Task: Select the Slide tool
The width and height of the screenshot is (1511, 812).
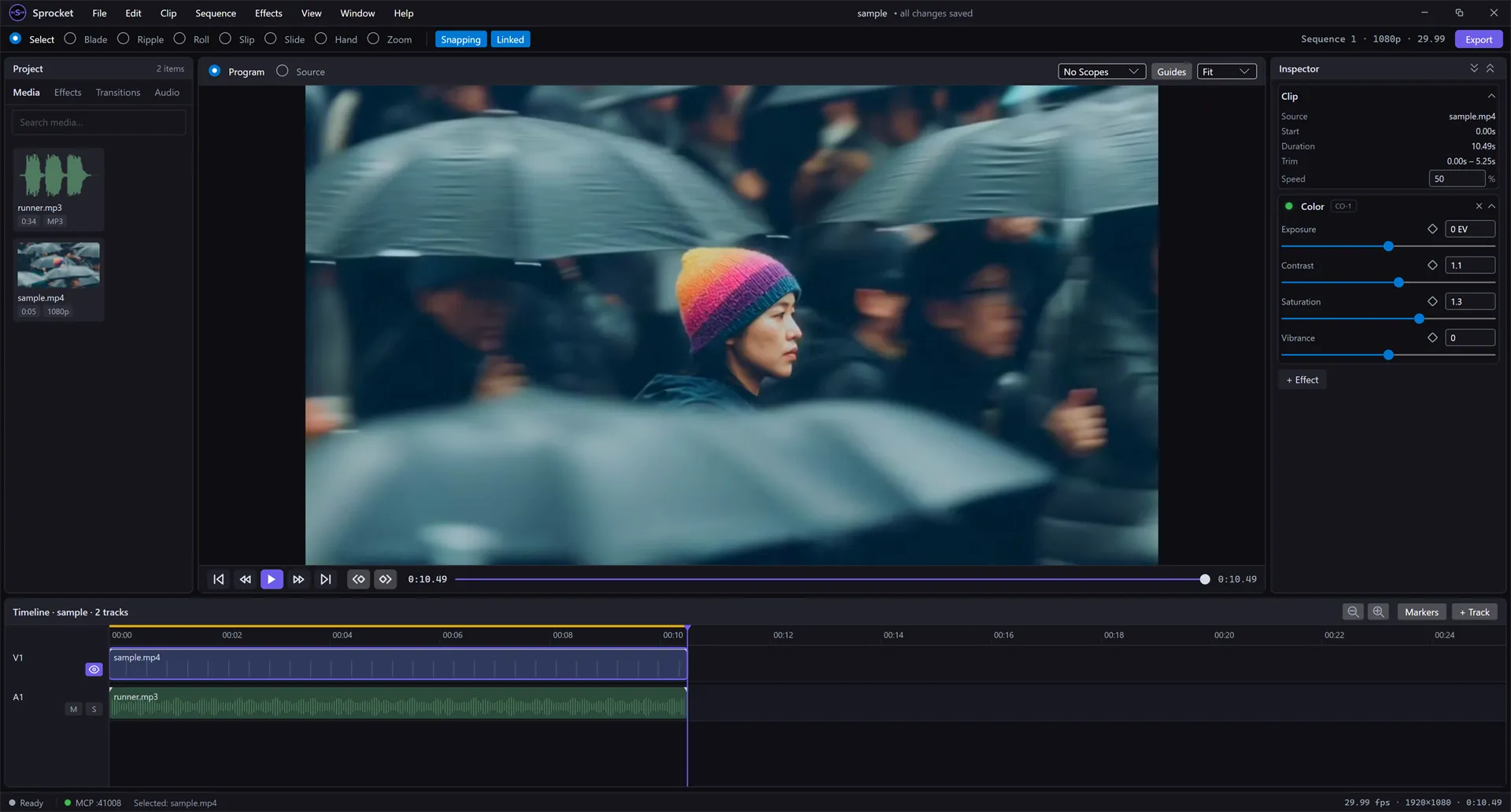Action: point(285,39)
